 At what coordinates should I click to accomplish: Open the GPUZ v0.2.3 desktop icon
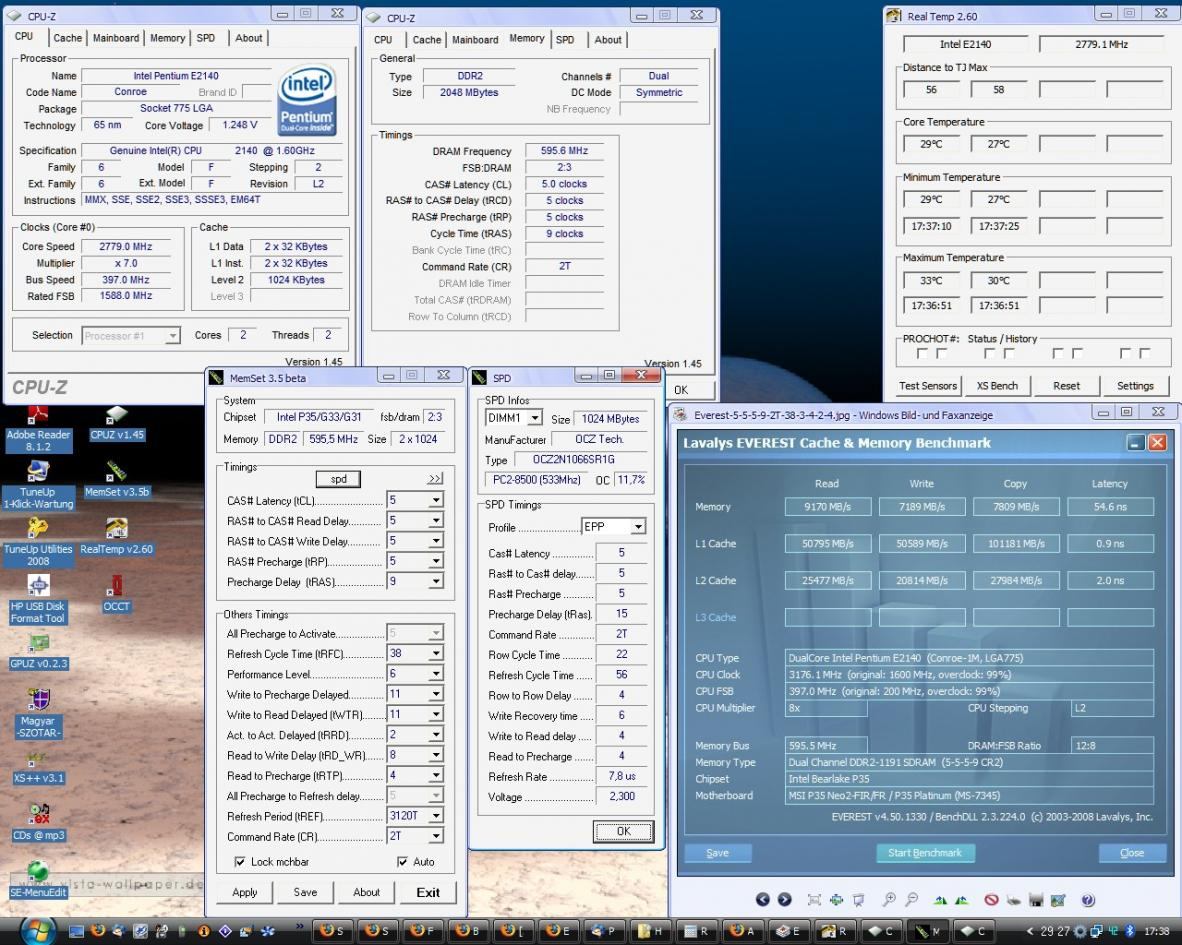38,652
